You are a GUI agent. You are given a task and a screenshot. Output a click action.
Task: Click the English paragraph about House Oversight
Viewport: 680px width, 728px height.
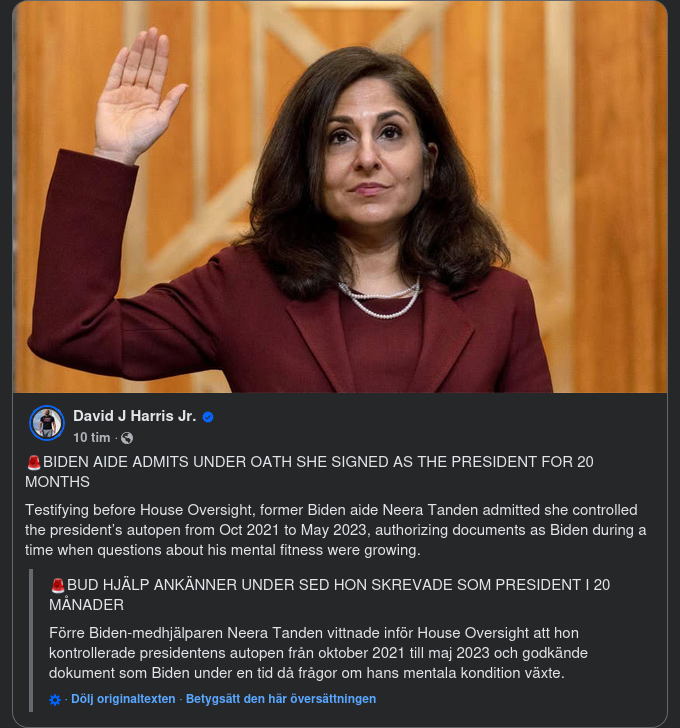pos(336,530)
